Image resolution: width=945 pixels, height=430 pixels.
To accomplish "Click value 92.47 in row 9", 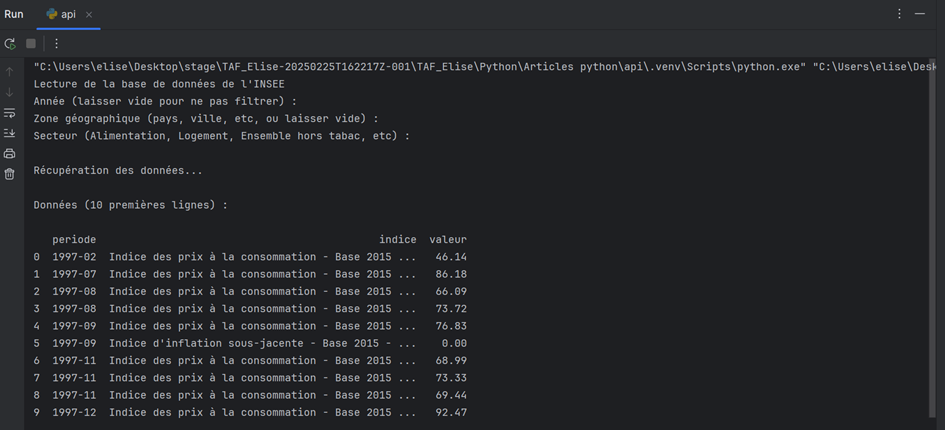I will click(x=451, y=413).
